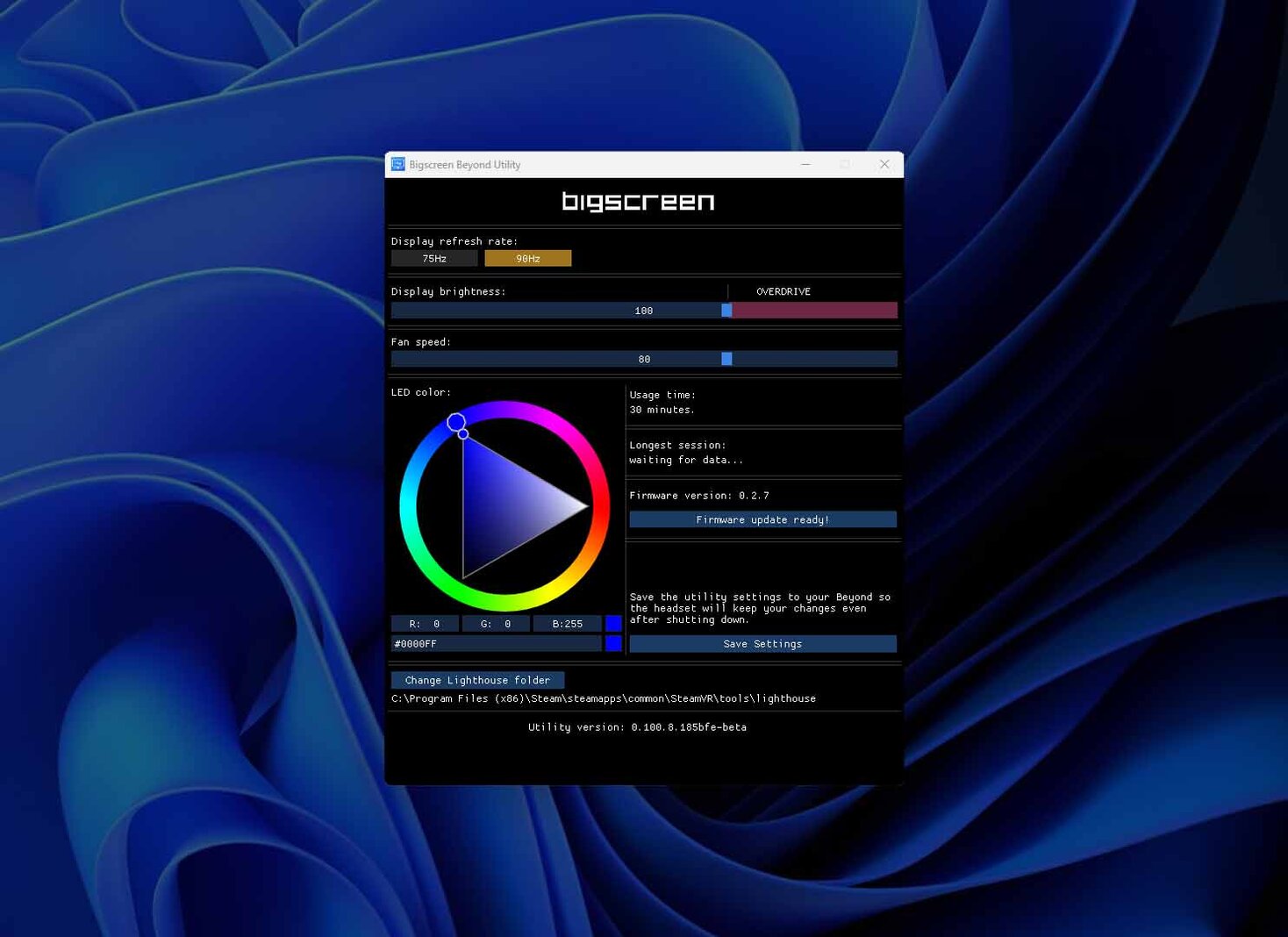Click the B:255 value field
This screenshot has height=937, width=1288.
coord(567,624)
